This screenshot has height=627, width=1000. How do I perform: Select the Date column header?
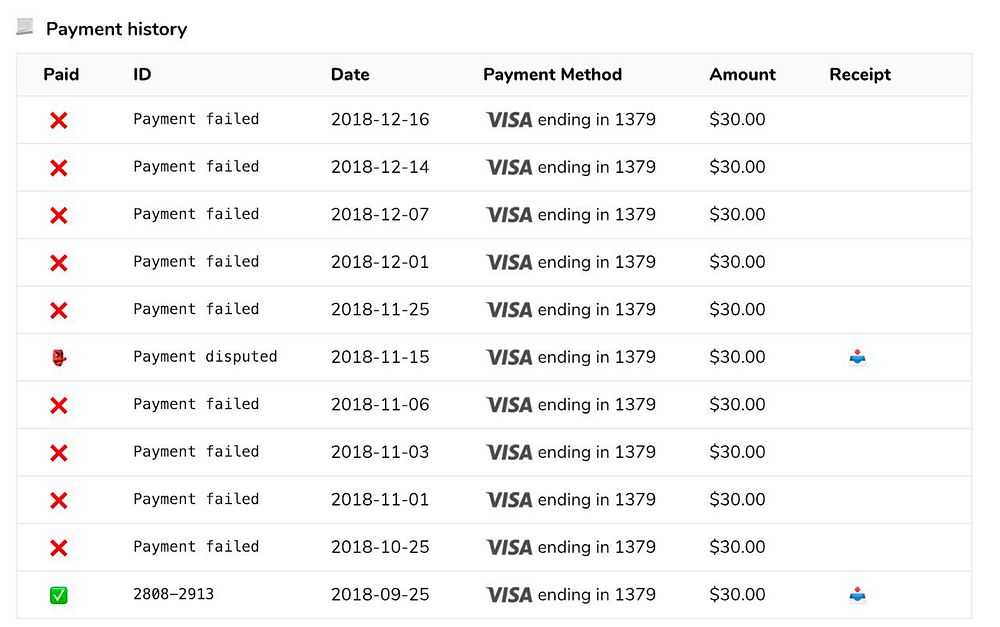350,75
